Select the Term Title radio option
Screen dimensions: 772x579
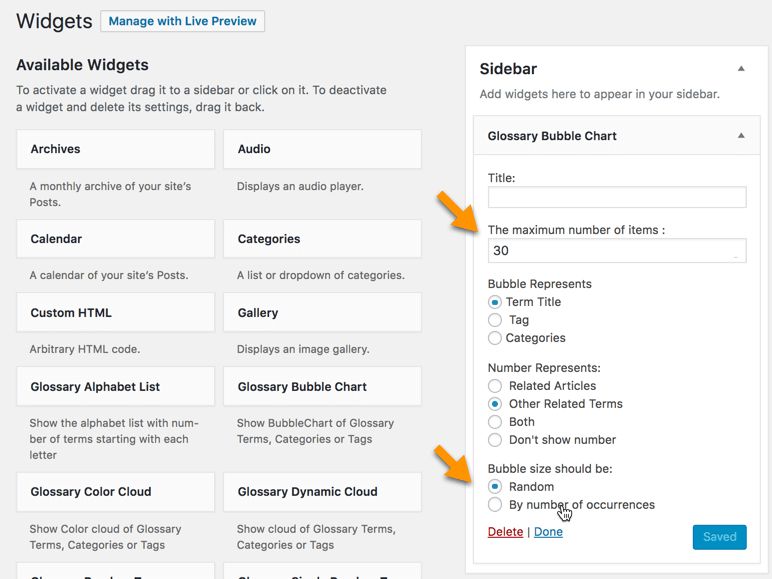(495, 302)
